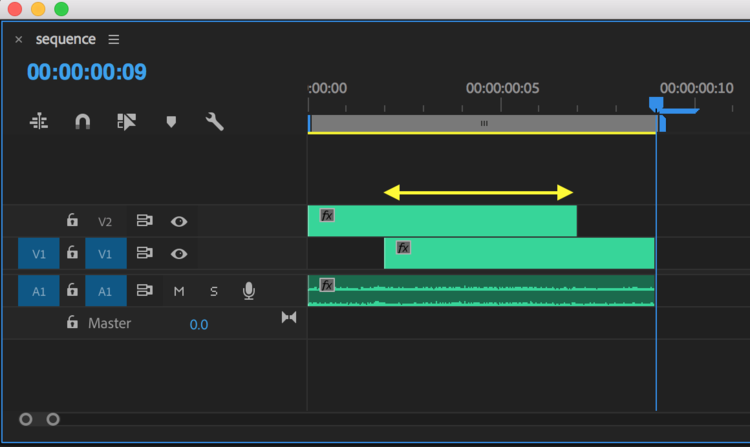Viewport: 750px width, 447px height.
Task: Toggle Linked Selection icon
Action: click(x=126, y=122)
